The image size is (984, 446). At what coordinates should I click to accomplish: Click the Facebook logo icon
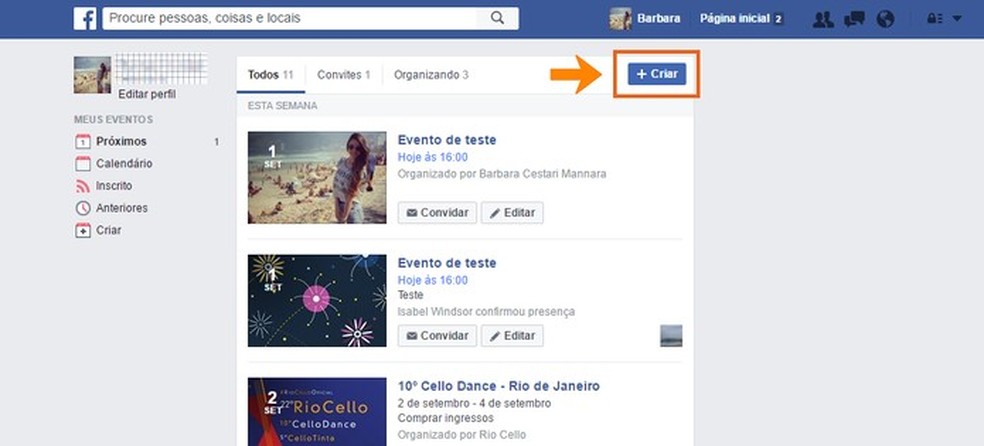coord(85,18)
